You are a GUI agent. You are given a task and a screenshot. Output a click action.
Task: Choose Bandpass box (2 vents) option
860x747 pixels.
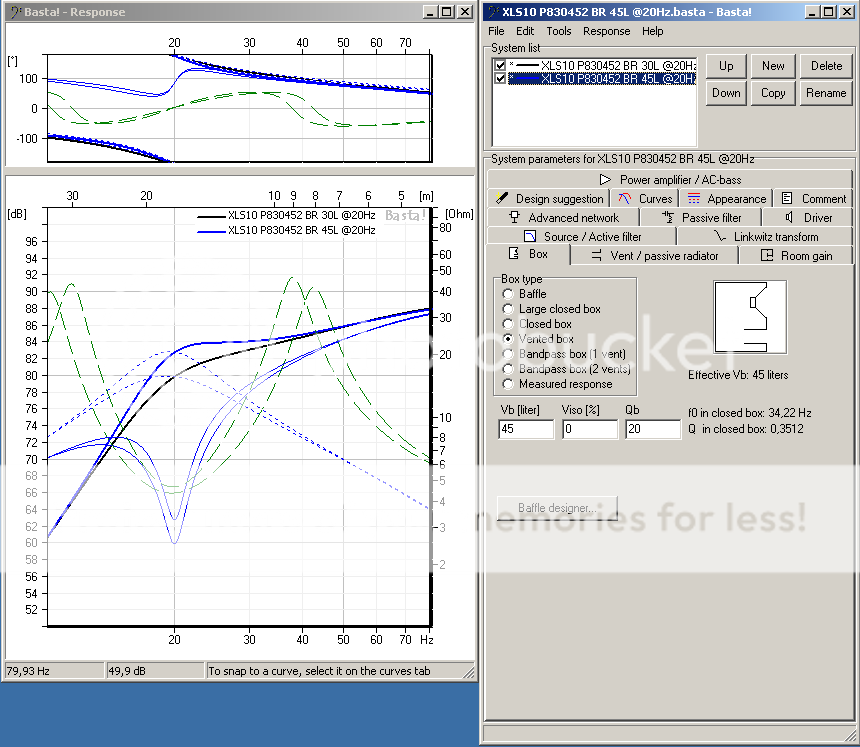(x=509, y=369)
